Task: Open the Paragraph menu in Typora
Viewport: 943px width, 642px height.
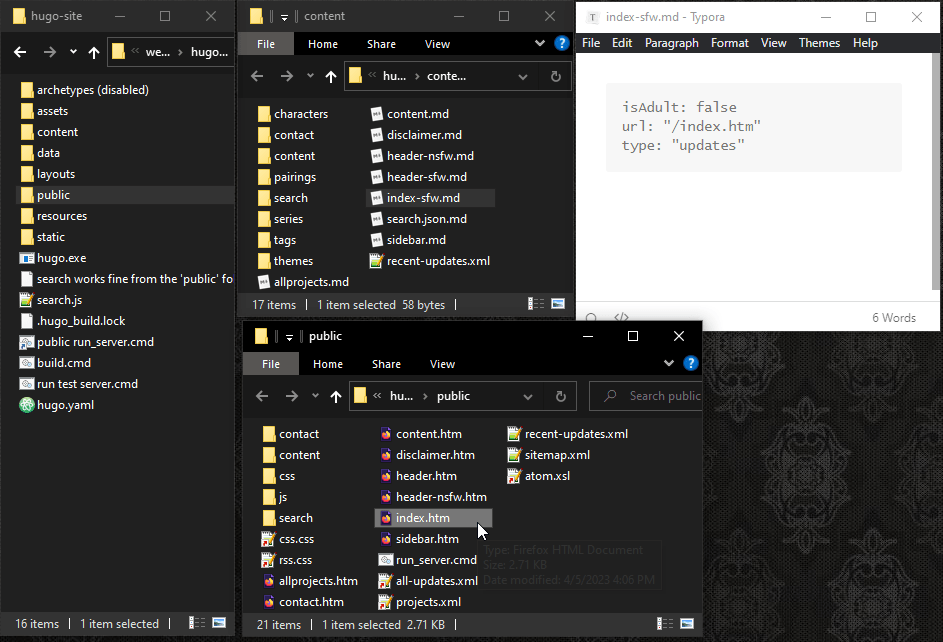Action: pos(671,43)
